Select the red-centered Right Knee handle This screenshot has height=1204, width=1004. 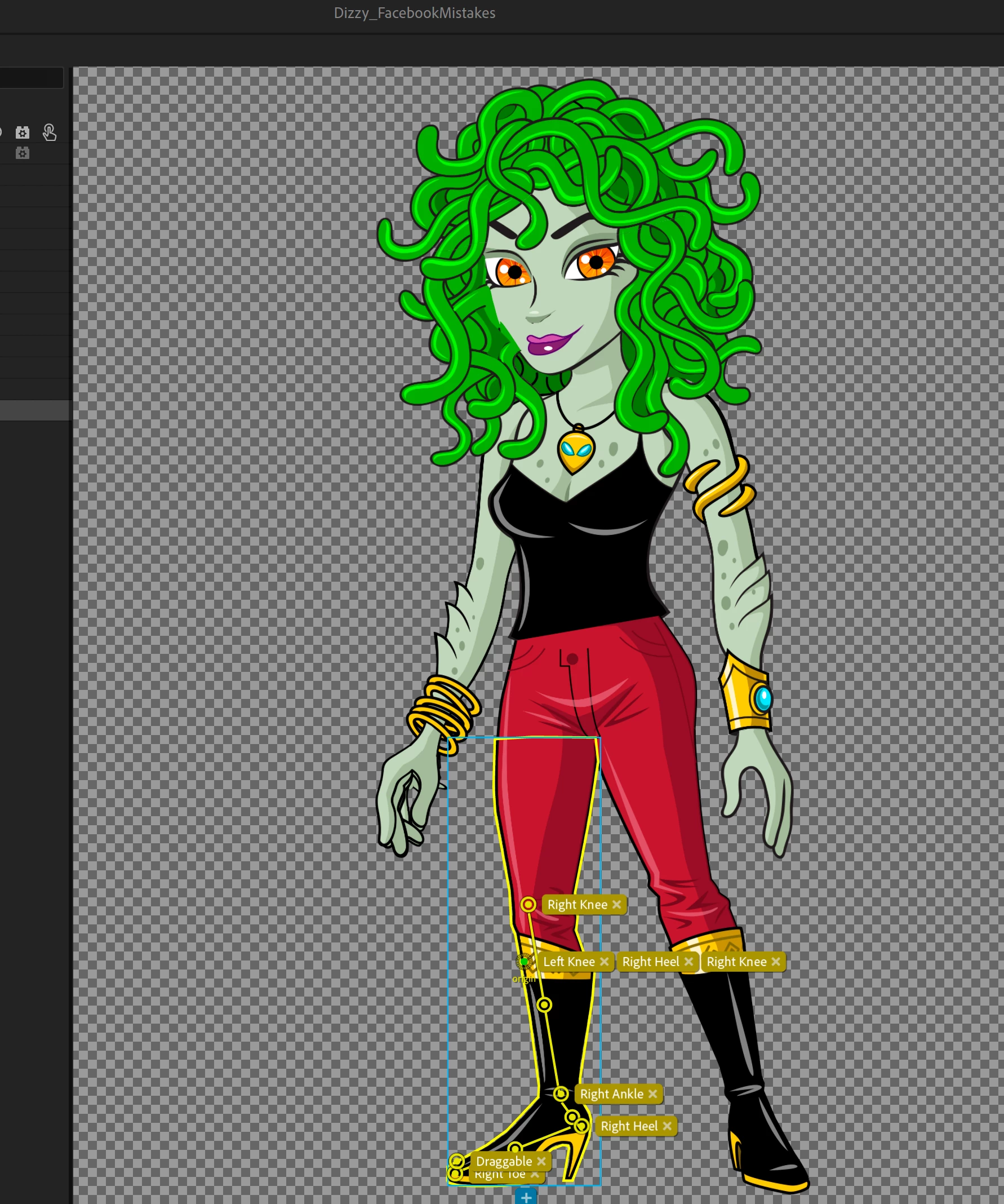(528, 905)
